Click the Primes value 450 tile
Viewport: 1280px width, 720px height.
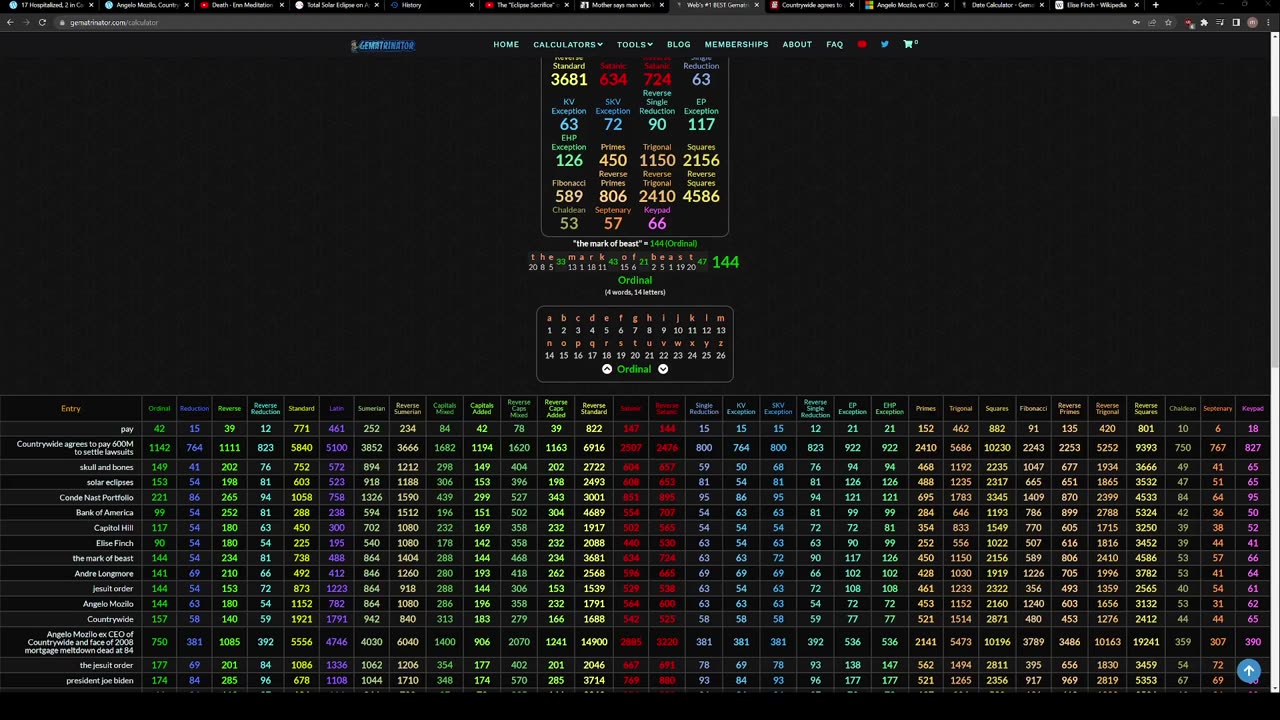[613, 160]
